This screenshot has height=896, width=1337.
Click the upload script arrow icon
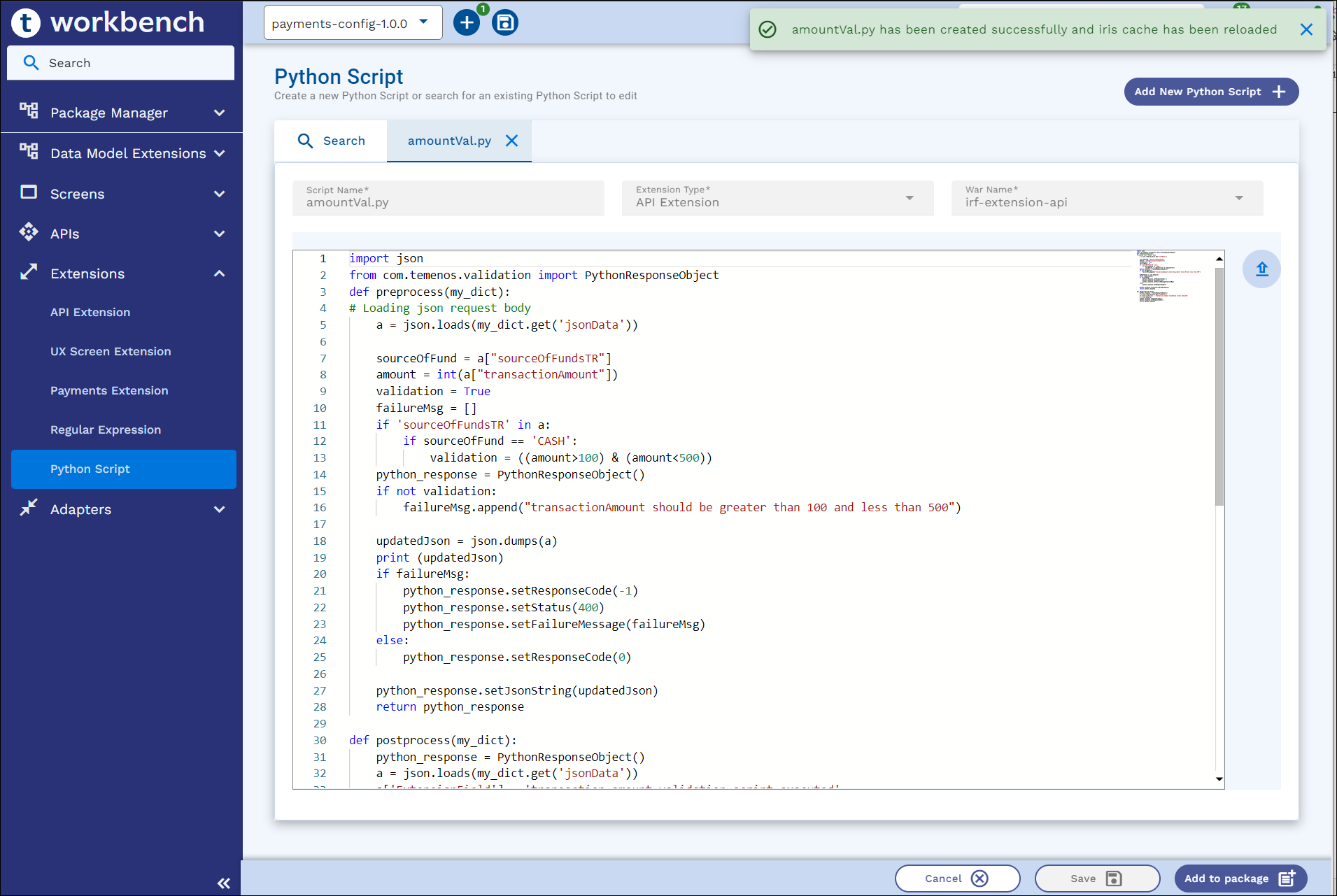click(x=1261, y=269)
